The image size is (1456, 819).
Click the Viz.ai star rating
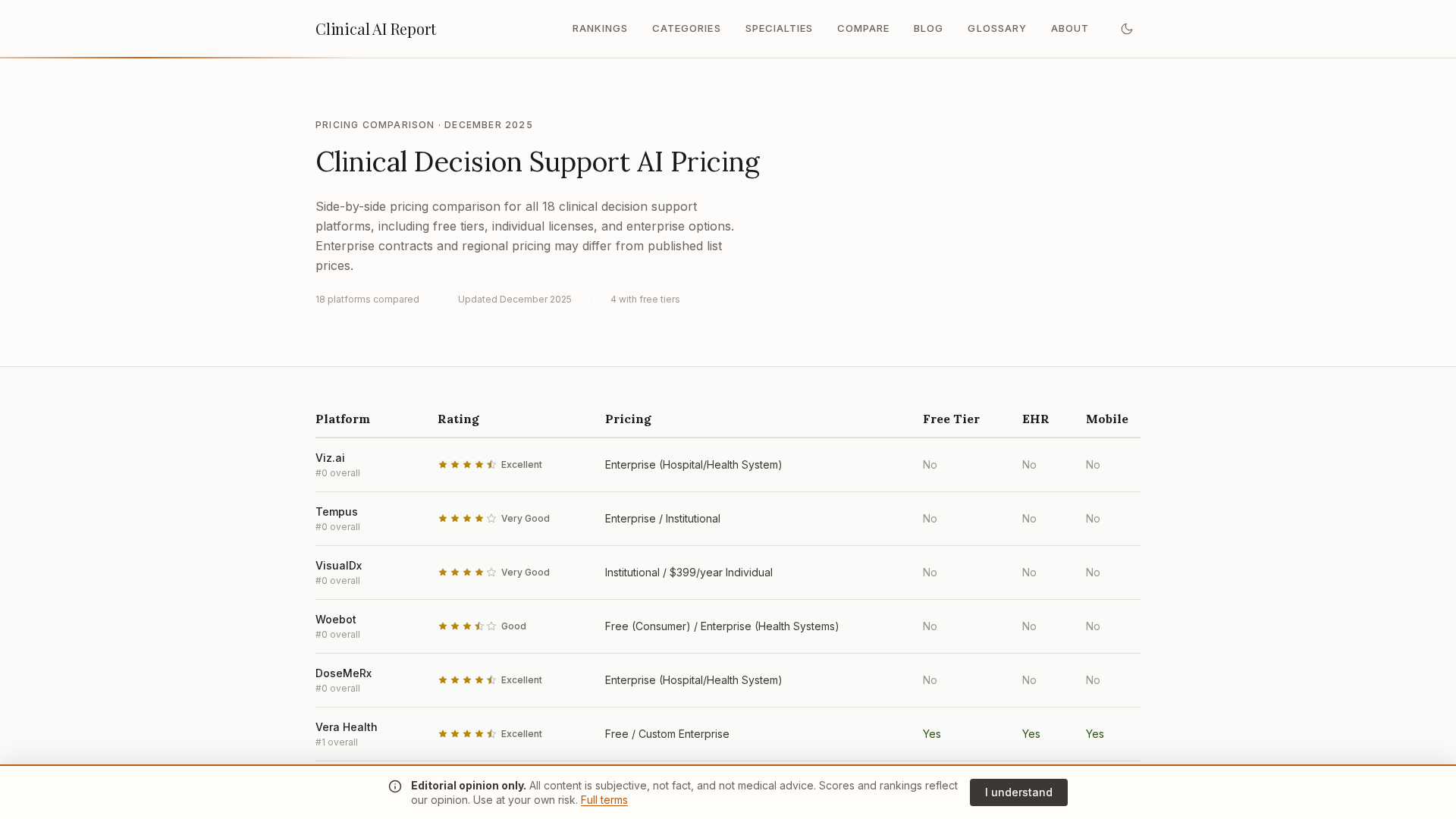pyautogui.click(x=467, y=465)
